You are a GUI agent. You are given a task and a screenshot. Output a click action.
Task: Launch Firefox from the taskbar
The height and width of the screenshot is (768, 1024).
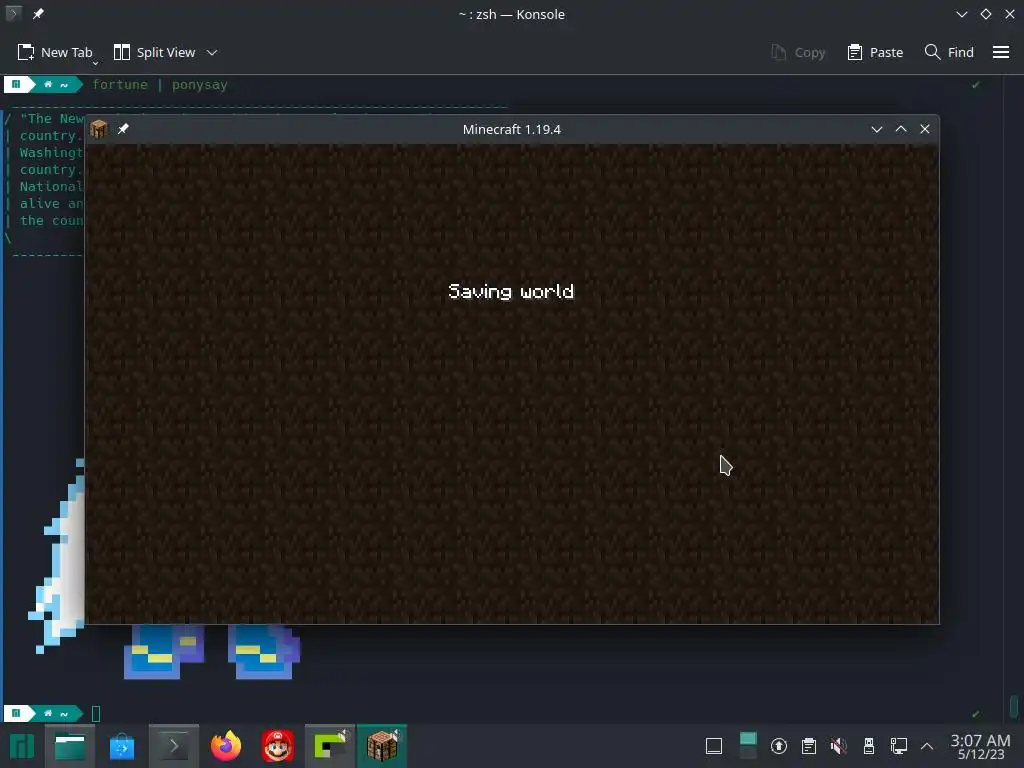tap(226, 746)
